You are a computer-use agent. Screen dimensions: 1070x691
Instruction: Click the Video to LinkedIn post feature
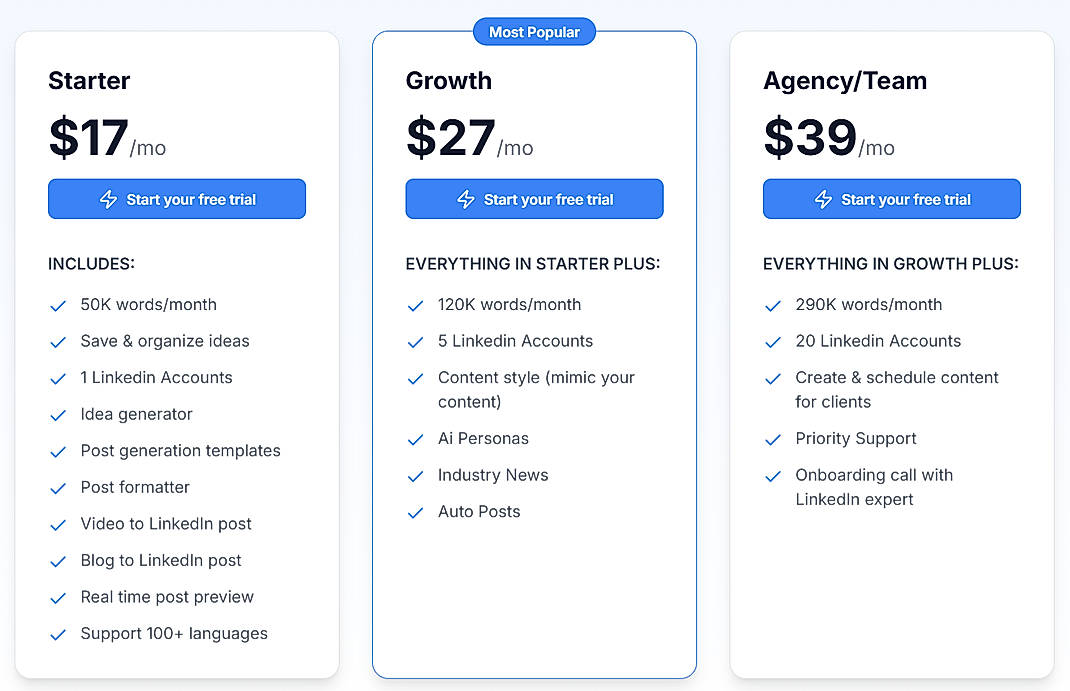166,524
